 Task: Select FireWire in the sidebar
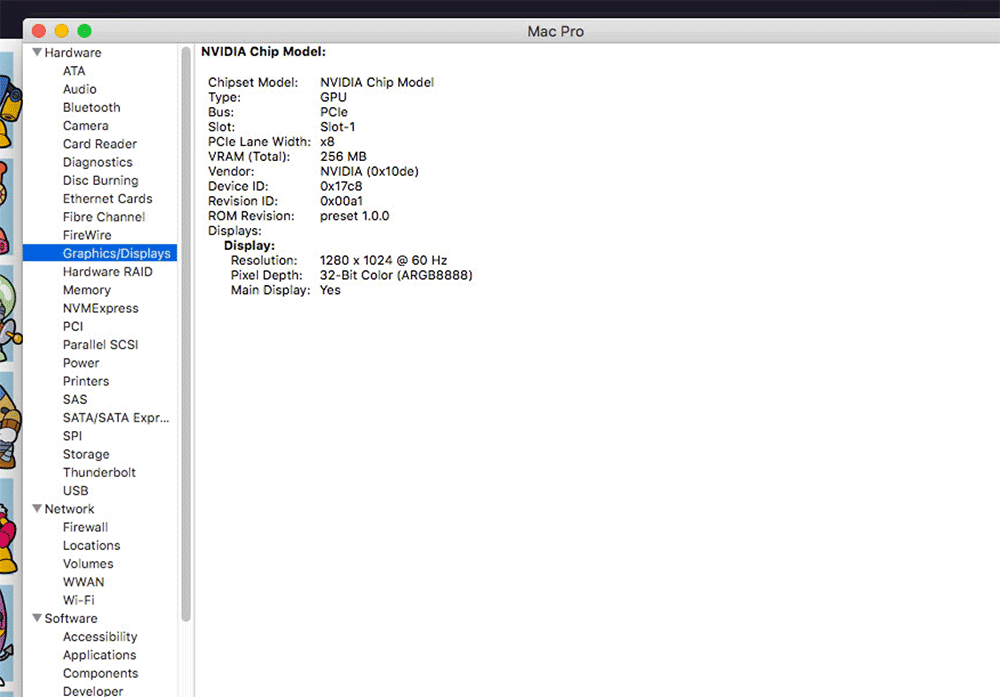[x=87, y=235]
